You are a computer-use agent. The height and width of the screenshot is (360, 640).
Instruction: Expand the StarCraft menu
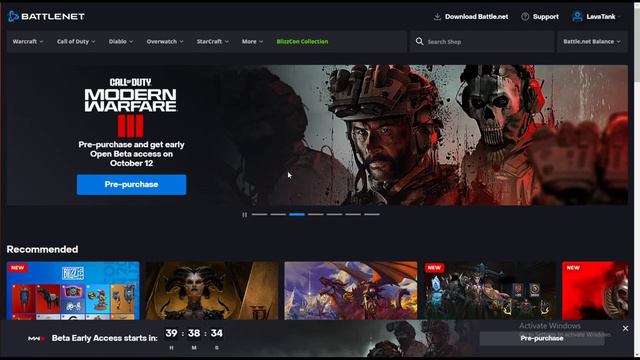[x=213, y=41]
